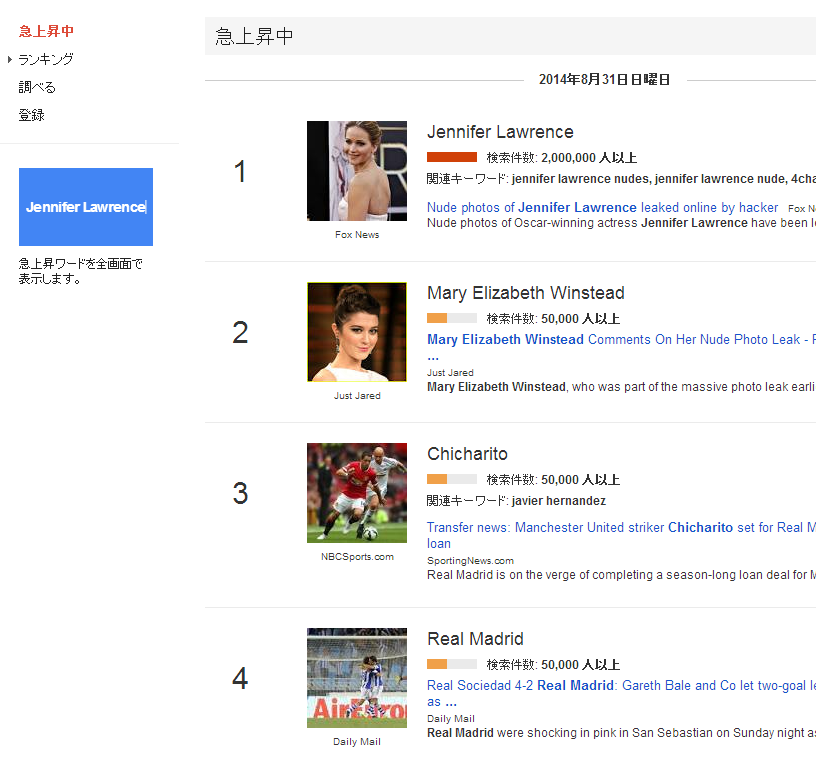
Task: Click the Mary Elizabeth Winstead thumbnail image
Action: coord(357,332)
